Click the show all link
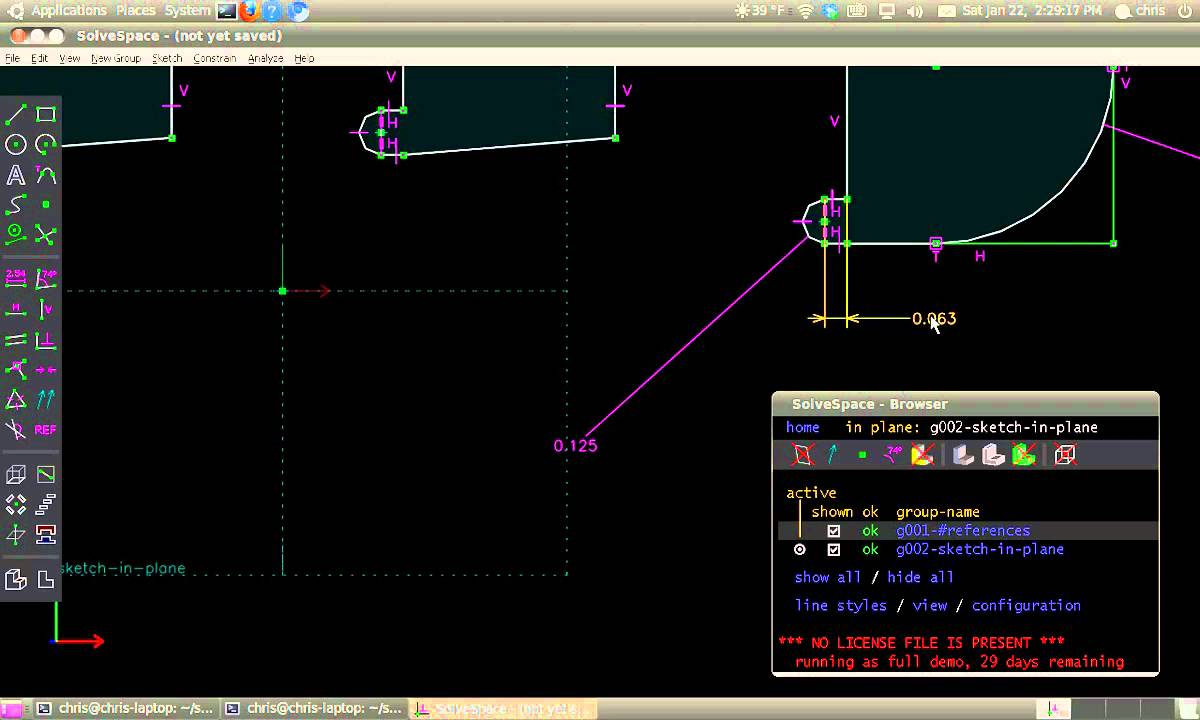The width and height of the screenshot is (1200, 720). click(x=828, y=578)
